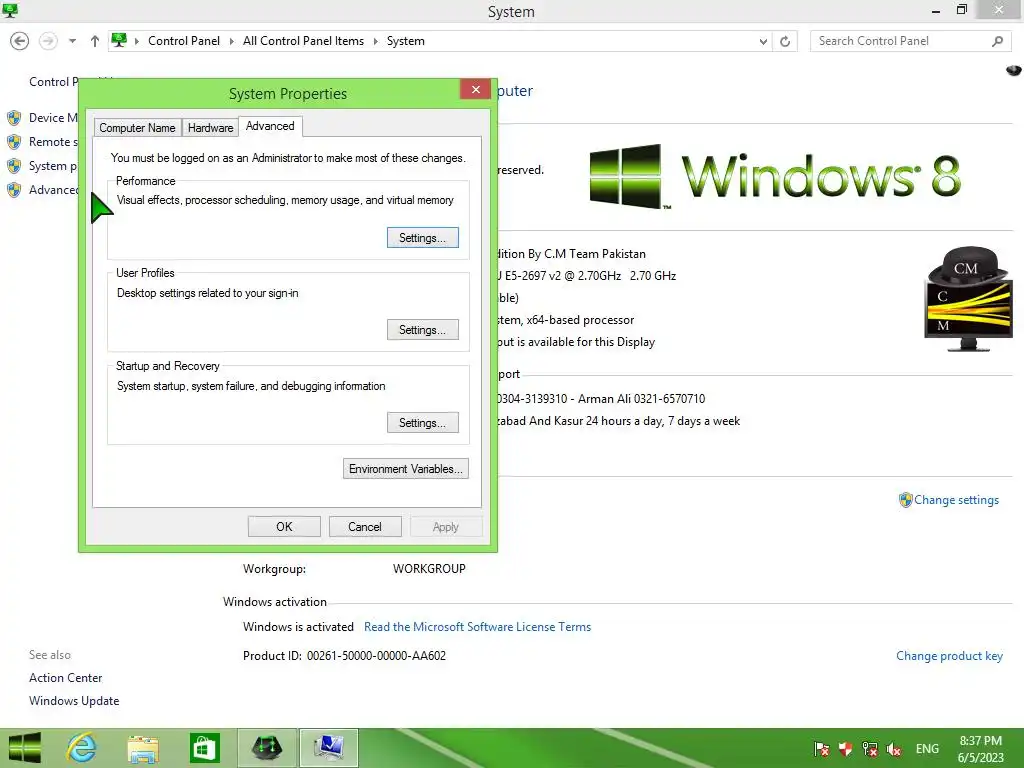Click shield icon next to Device Manager
Viewport: 1024px width, 768px height.
tap(14, 118)
